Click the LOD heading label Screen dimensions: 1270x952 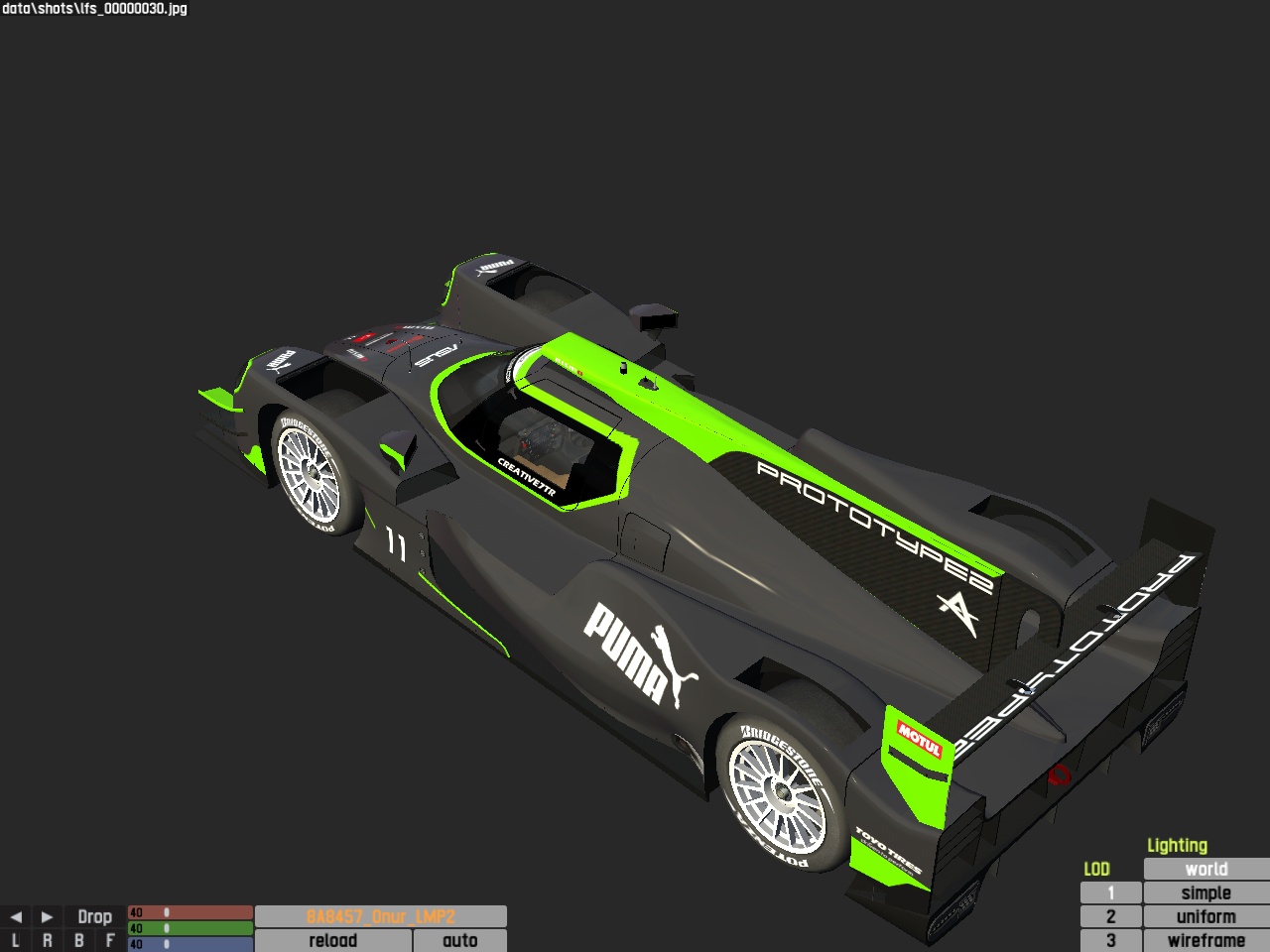click(x=1096, y=869)
